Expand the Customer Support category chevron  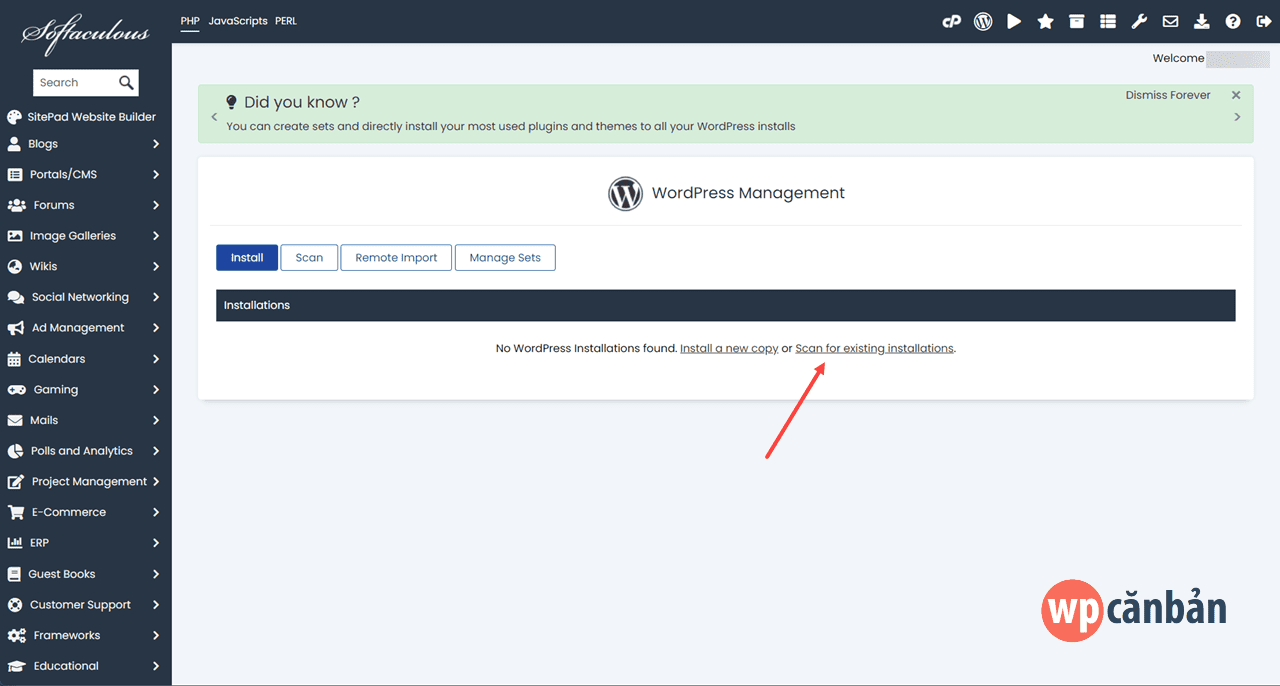pos(156,605)
